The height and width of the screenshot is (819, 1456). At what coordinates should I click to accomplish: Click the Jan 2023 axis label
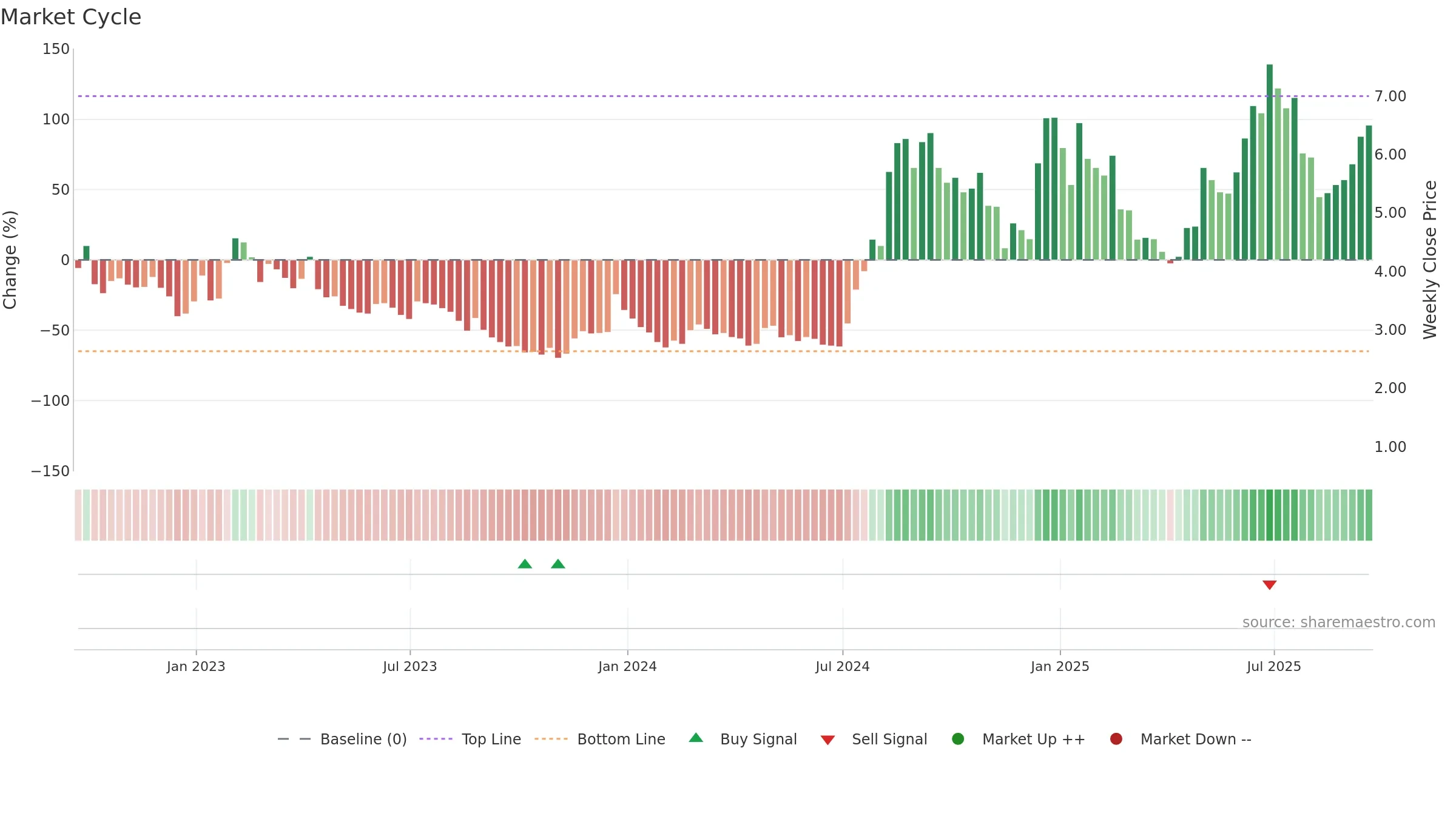pos(196,666)
